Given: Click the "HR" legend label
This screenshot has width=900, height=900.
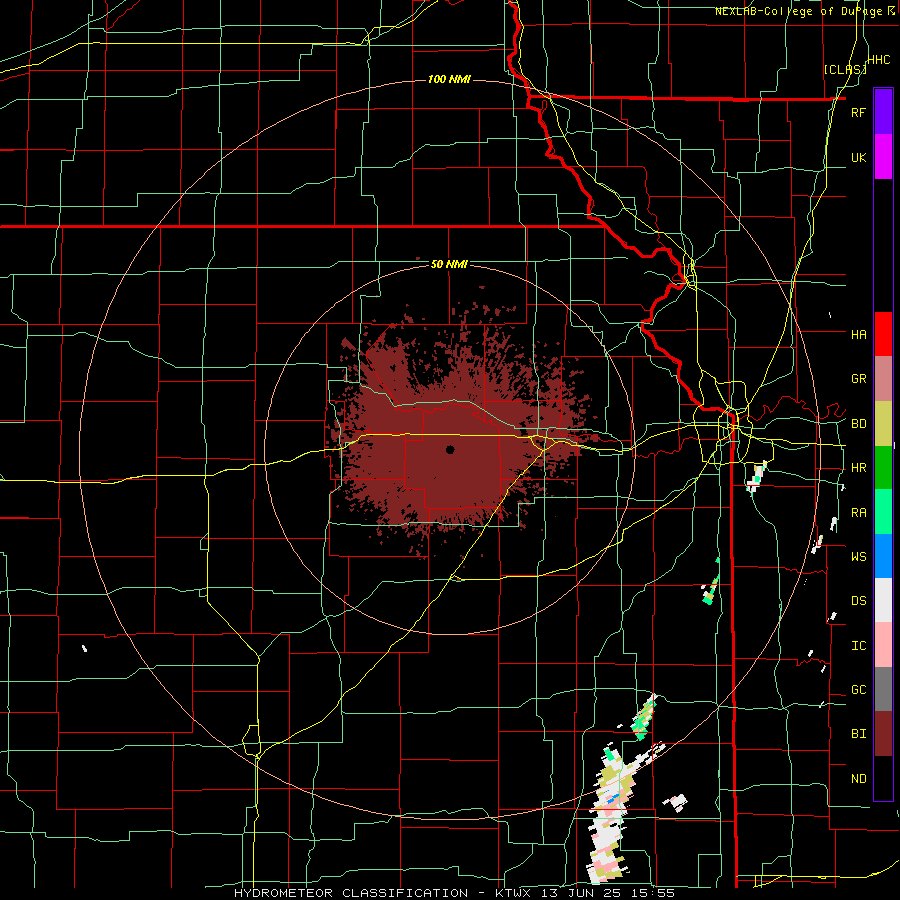Looking at the screenshot, I should point(858,468).
